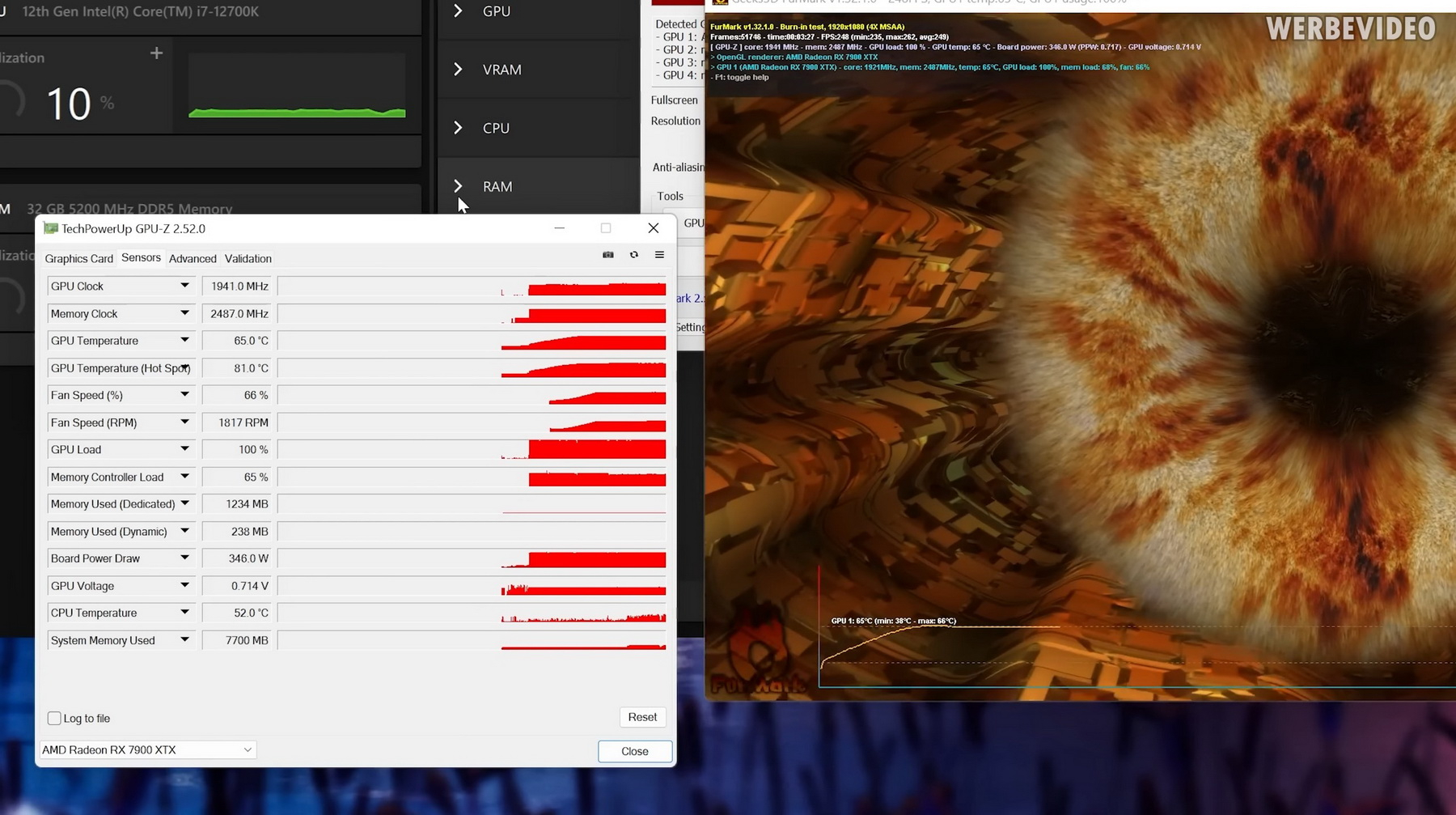
Task: Click the Reset button in GPU-Z
Action: [642, 717]
